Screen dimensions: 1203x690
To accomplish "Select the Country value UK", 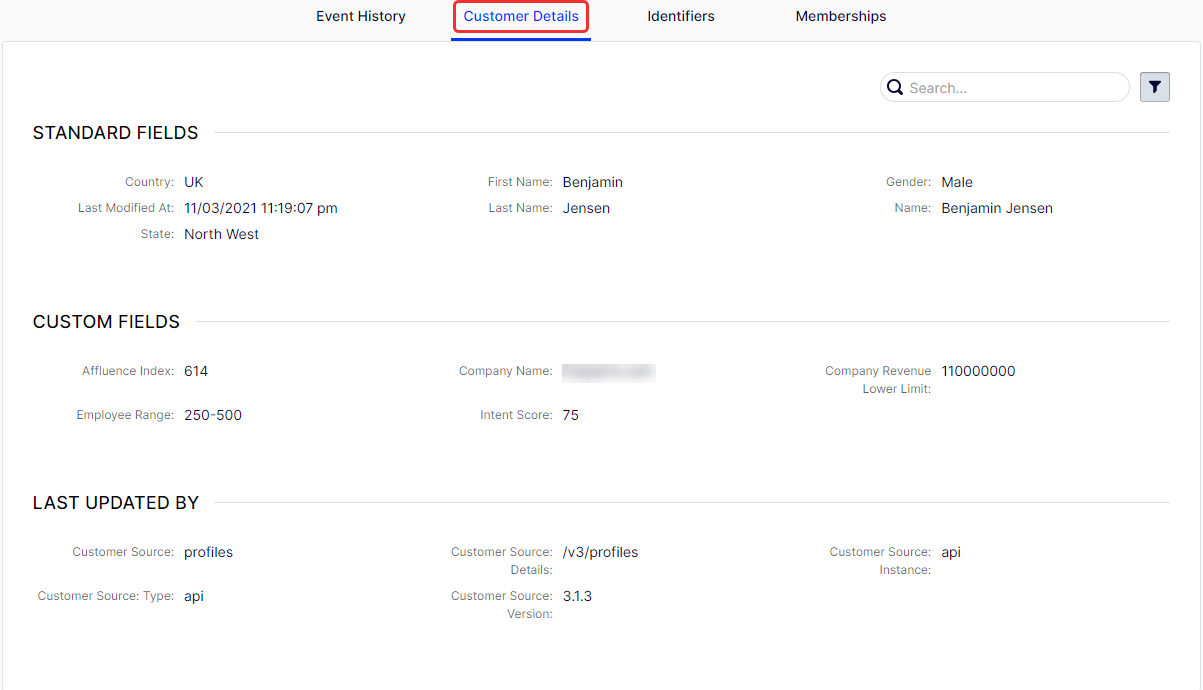I will point(194,182).
